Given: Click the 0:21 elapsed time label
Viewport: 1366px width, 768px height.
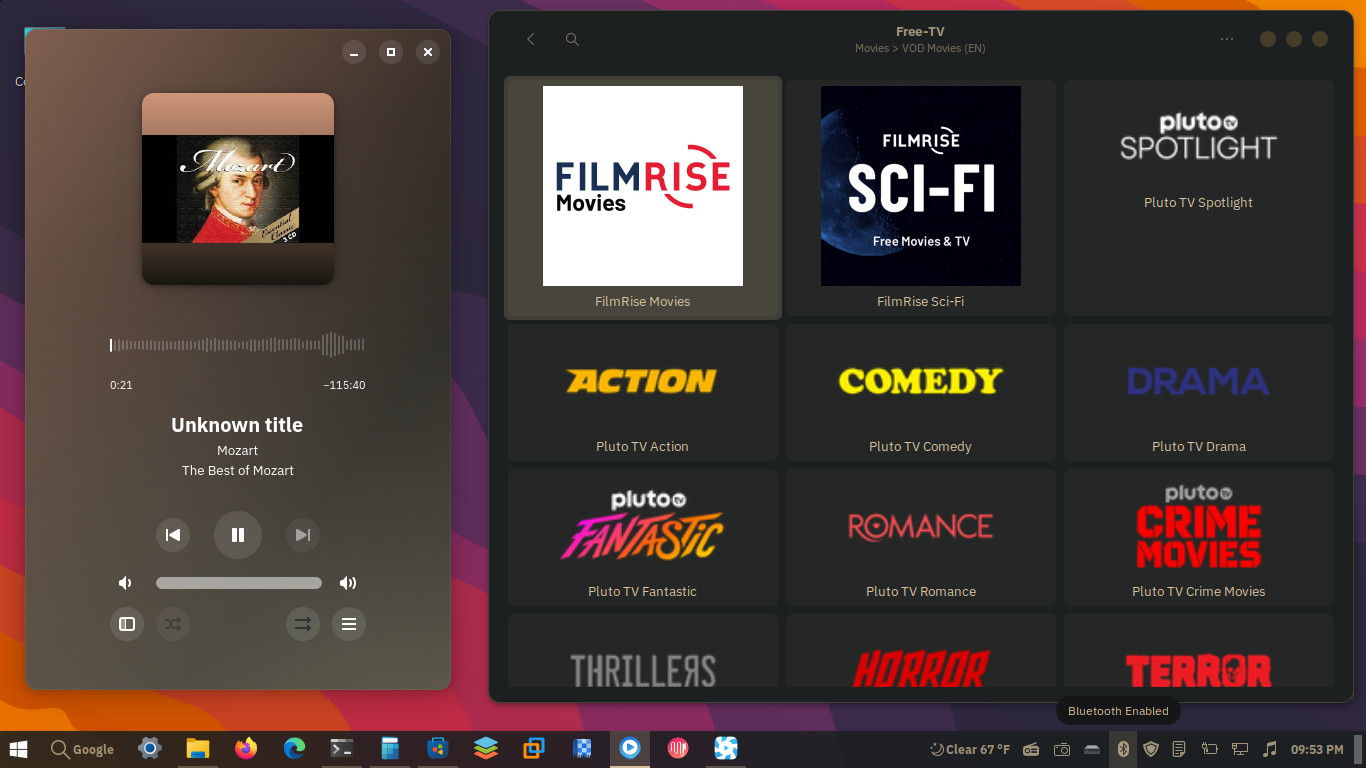Looking at the screenshot, I should (x=121, y=385).
